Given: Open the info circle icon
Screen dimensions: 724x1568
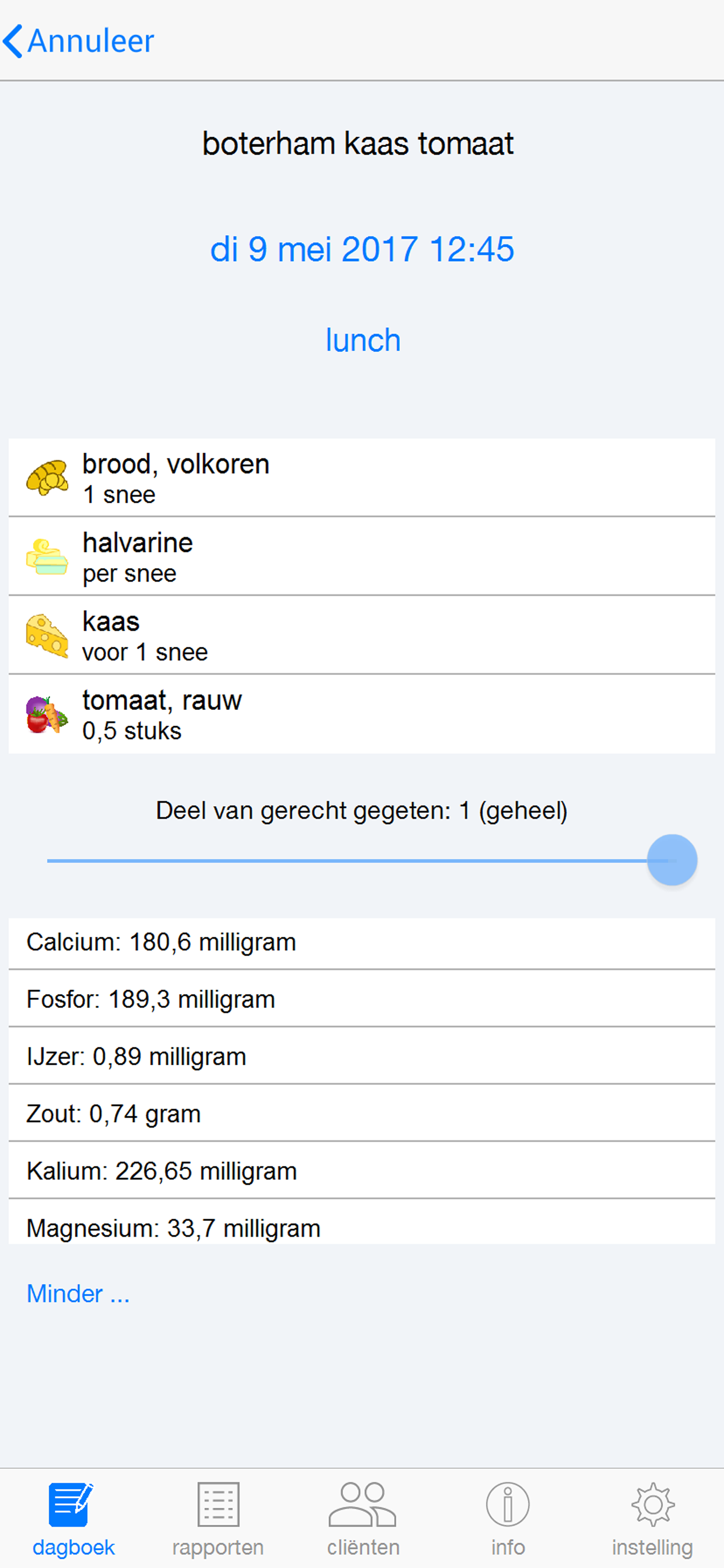Looking at the screenshot, I should [x=507, y=1504].
